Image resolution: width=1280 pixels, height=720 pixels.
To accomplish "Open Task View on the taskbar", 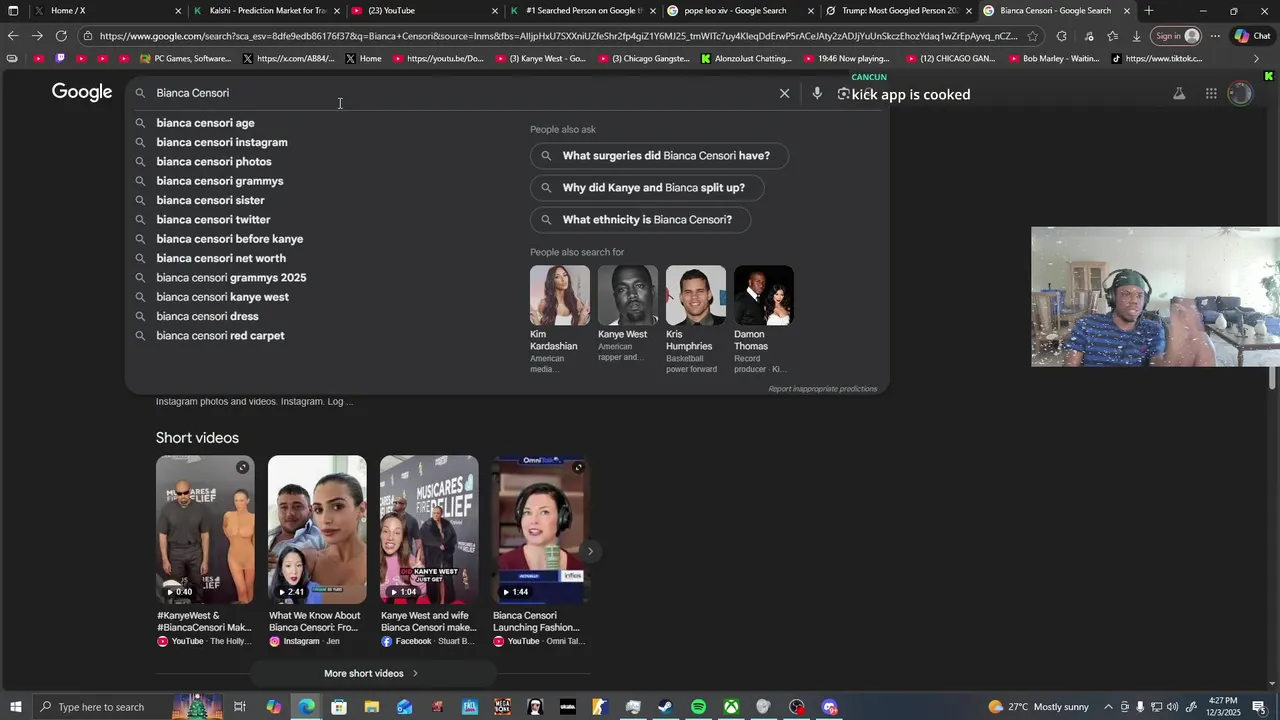I will click(240, 707).
